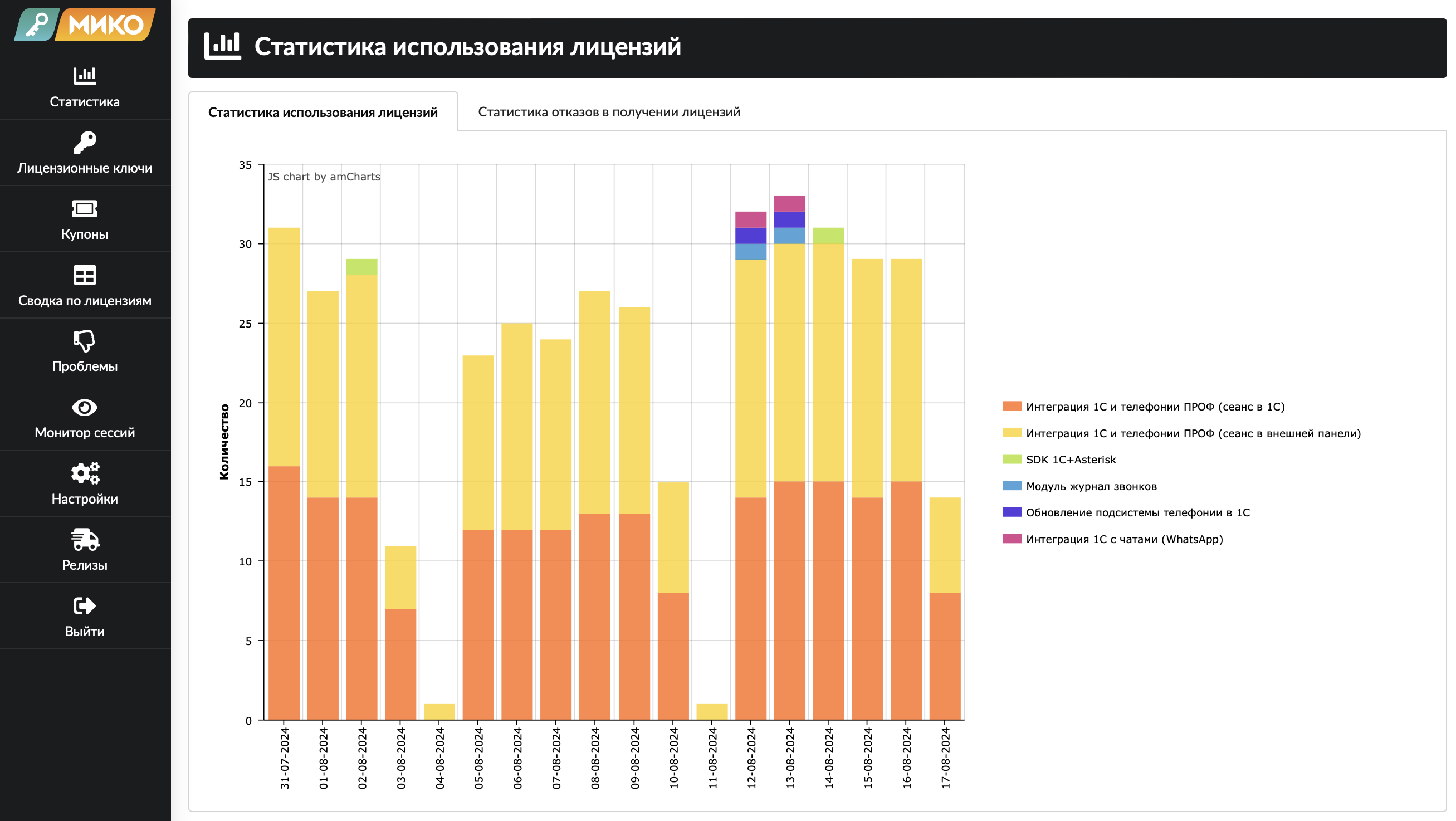Click small yellow bar for 11-08-2024
The height and width of the screenshot is (821, 1456).
712,712
